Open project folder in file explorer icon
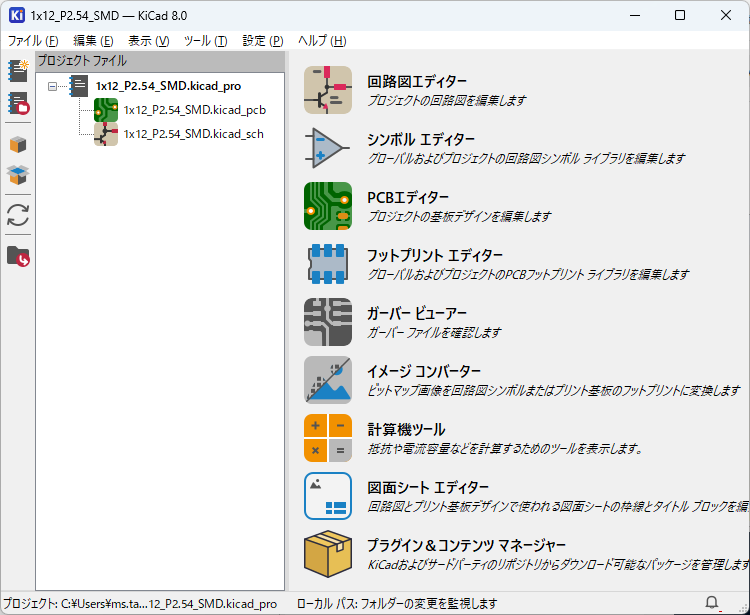Screen dimensions: 750x615 coord(17,256)
